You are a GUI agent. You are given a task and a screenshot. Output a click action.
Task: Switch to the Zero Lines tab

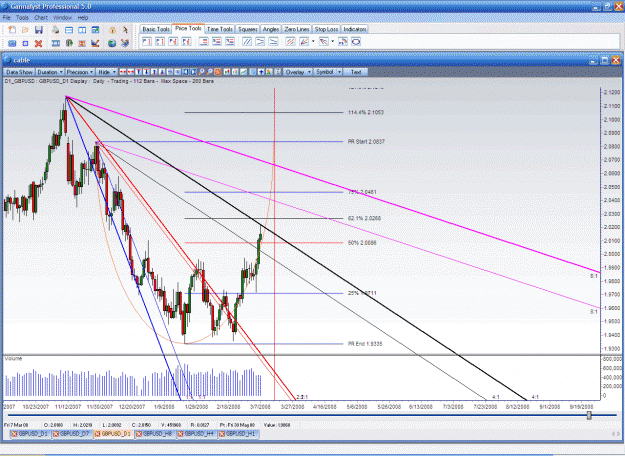click(x=297, y=29)
